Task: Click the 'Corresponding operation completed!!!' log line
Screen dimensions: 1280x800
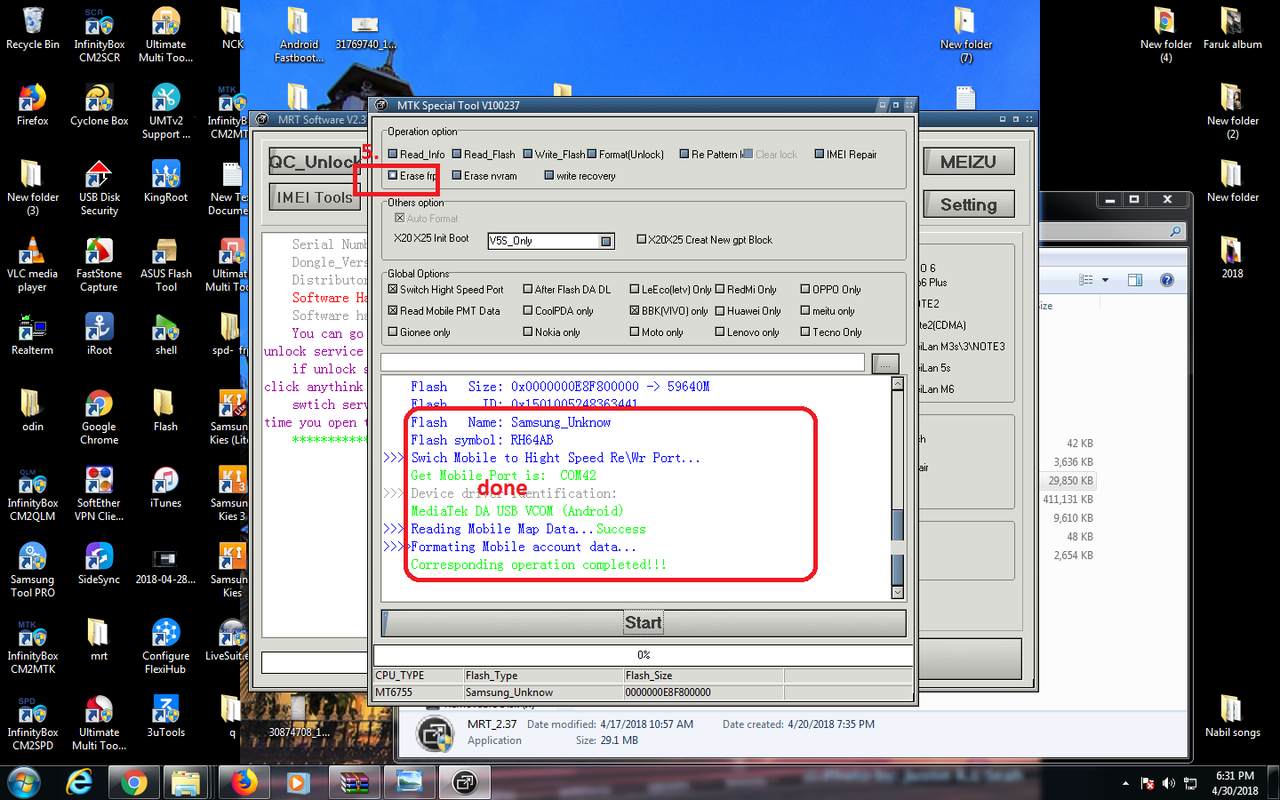Action: click(x=539, y=565)
